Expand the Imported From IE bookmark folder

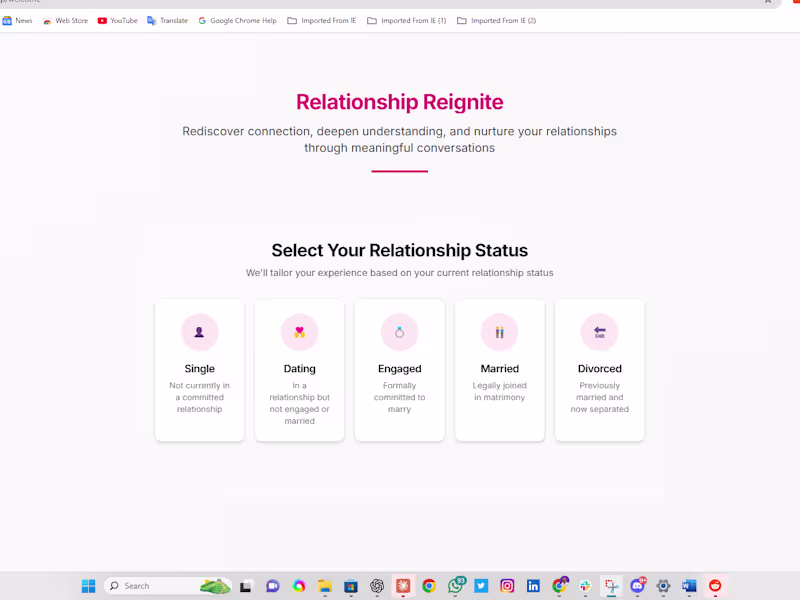point(322,21)
